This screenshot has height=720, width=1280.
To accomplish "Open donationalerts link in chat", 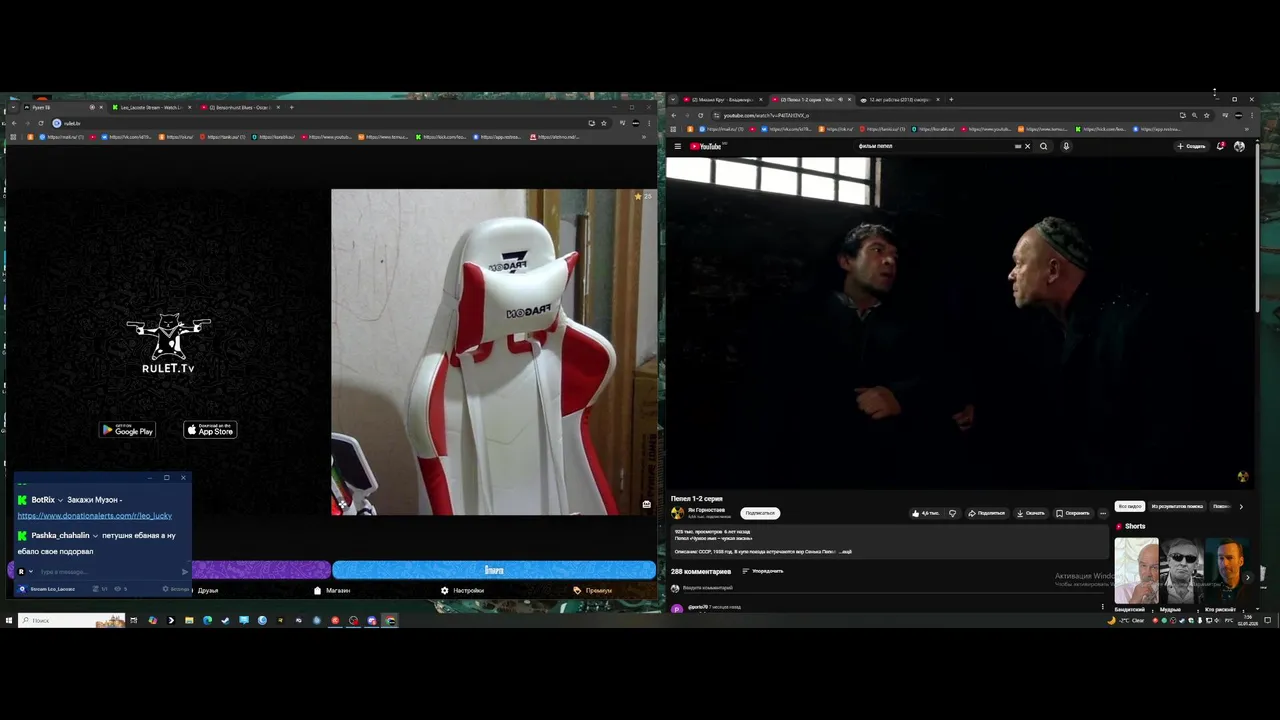I will (x=94, y=516).
